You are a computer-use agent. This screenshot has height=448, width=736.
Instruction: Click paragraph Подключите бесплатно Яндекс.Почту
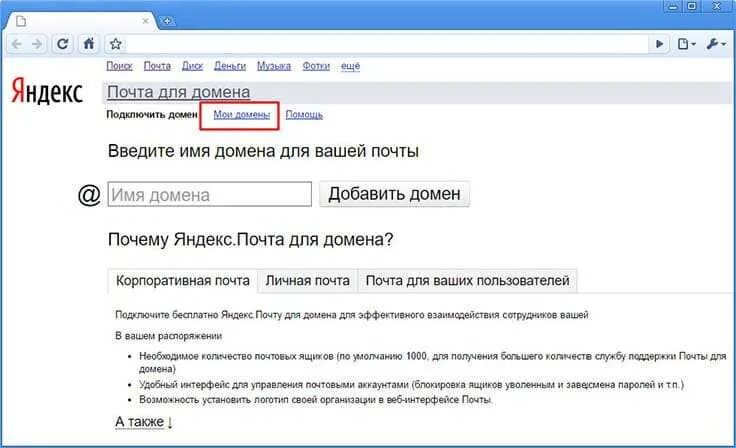352,315
